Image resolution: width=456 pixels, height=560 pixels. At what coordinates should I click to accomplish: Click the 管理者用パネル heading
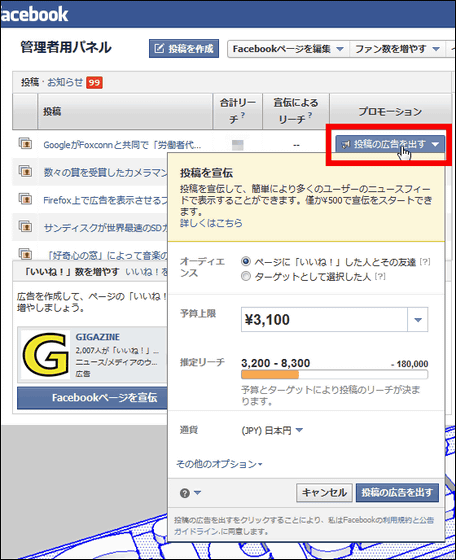(x=66, y=48)
